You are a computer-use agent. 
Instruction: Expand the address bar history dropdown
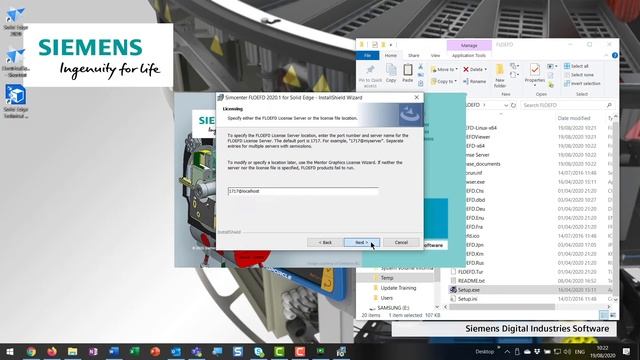[x=506, y=105]
